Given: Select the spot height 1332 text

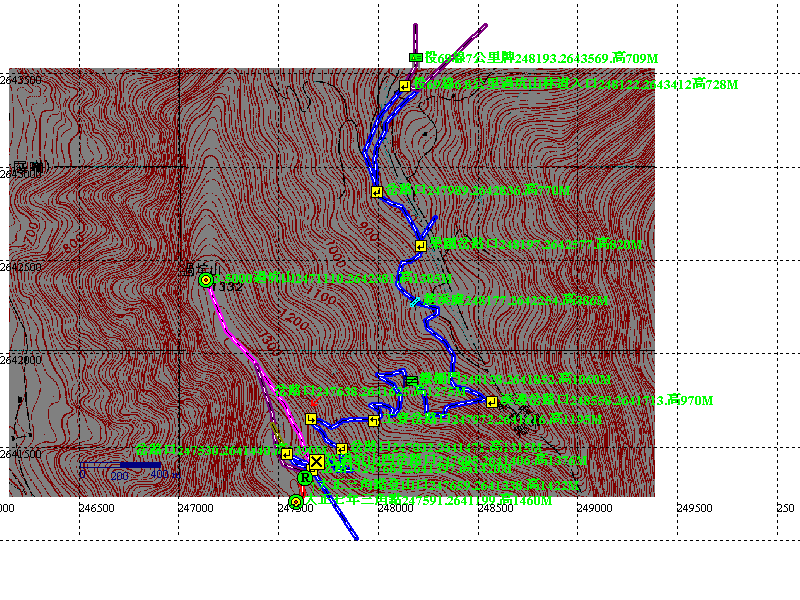Looking at the screenshot, I should pos(228,287).
